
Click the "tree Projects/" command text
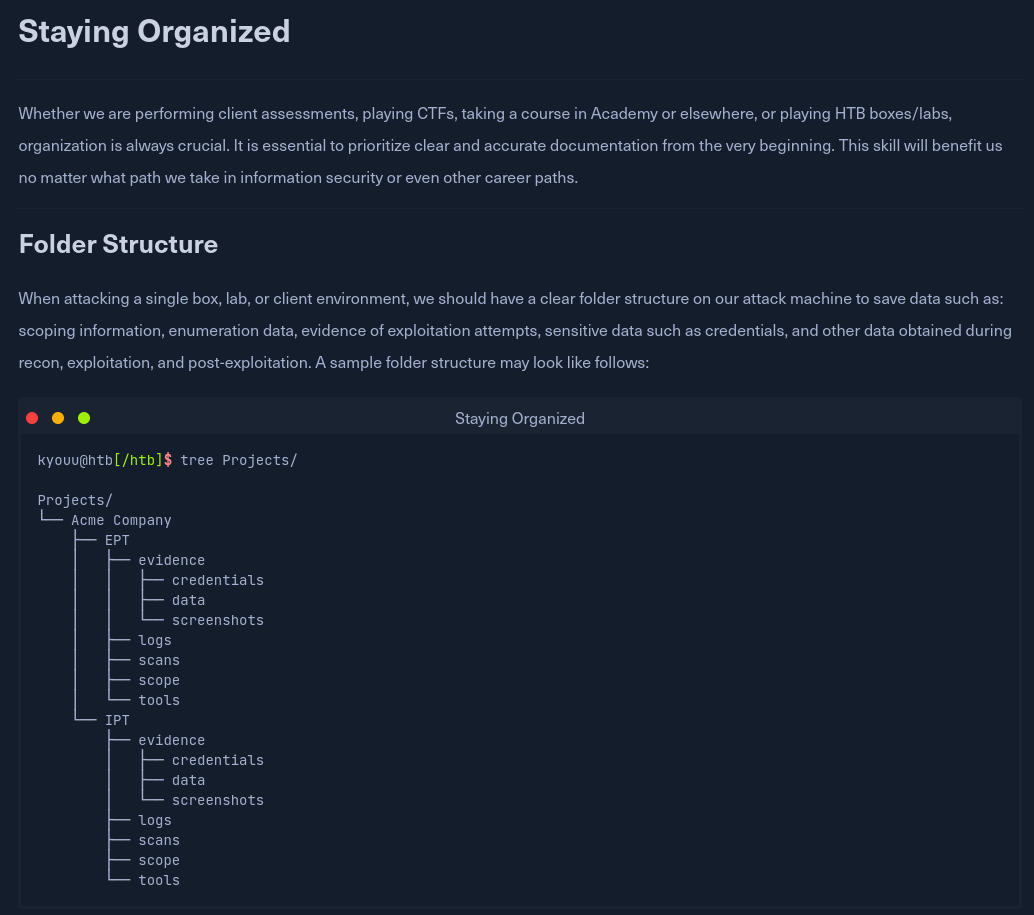(x=239, y=460)
